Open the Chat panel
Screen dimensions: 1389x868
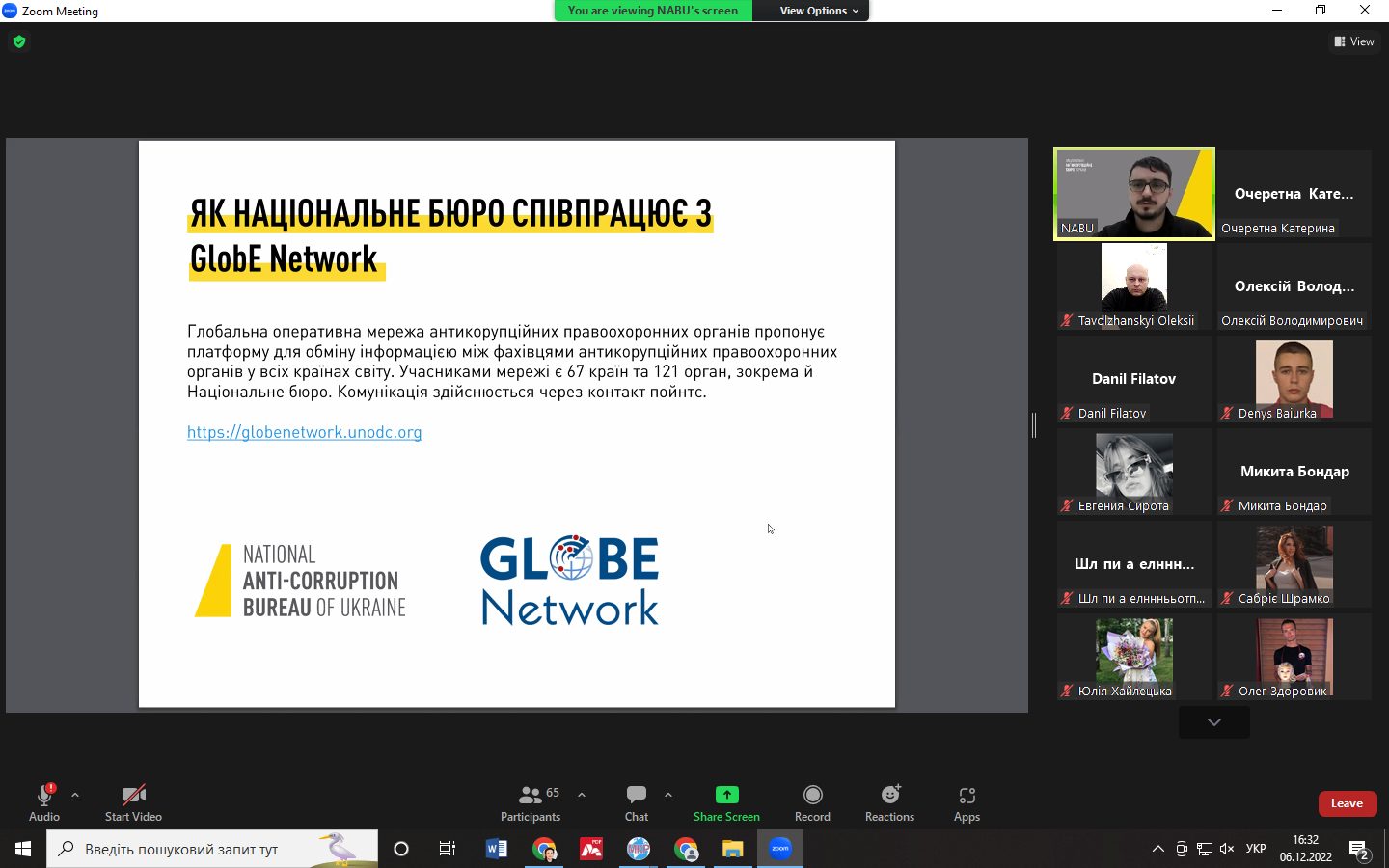(636, 802)
